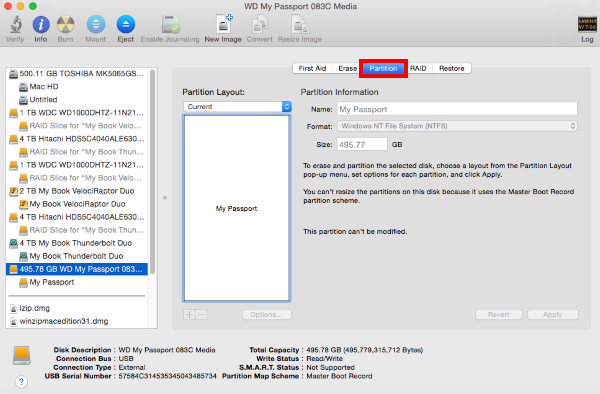Screen dimensions: 600x394
Task: Select indented My Book Thunderbolt Duo volume
Action: [x=77, y=256]
